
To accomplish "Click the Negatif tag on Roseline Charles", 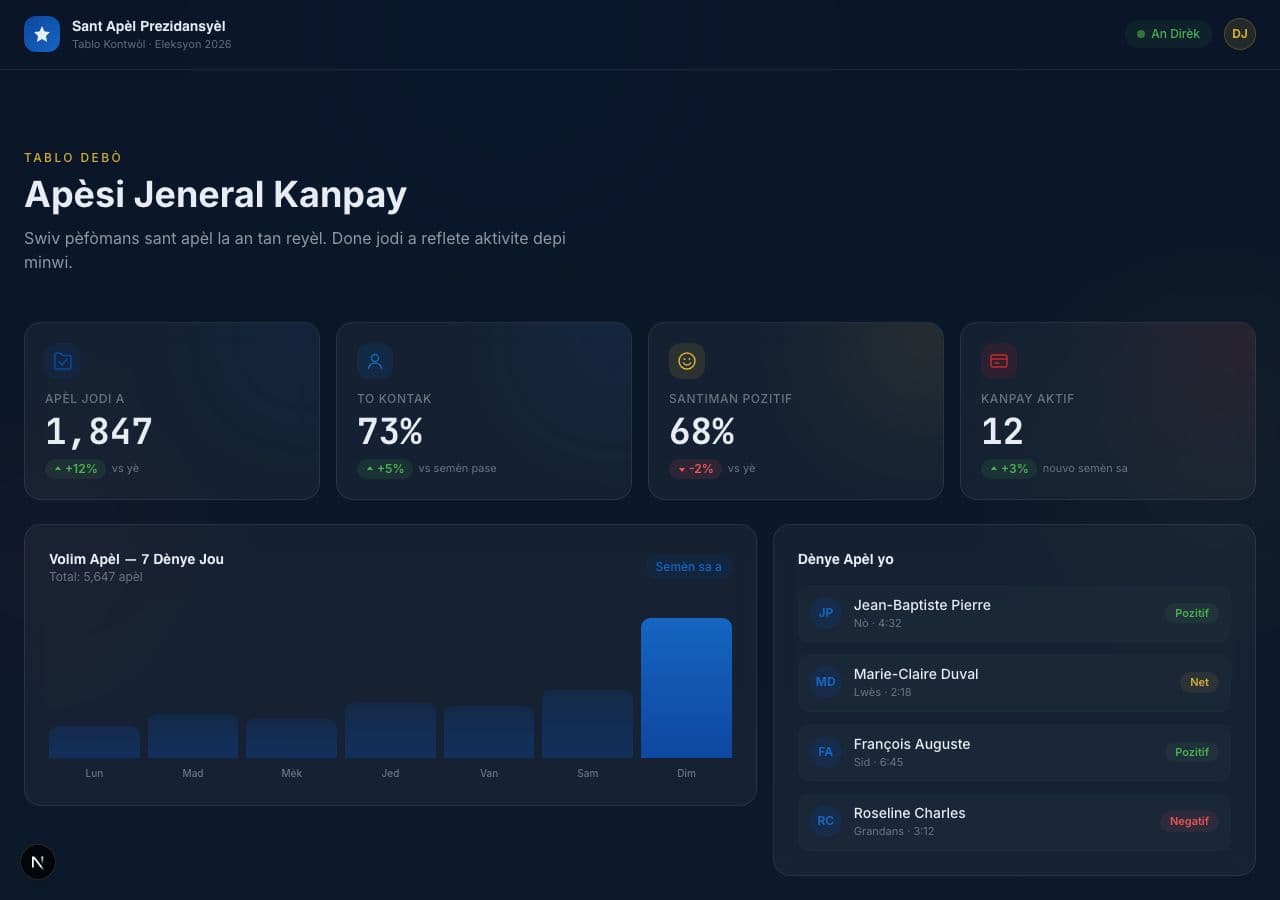I will click(1189, 821).
